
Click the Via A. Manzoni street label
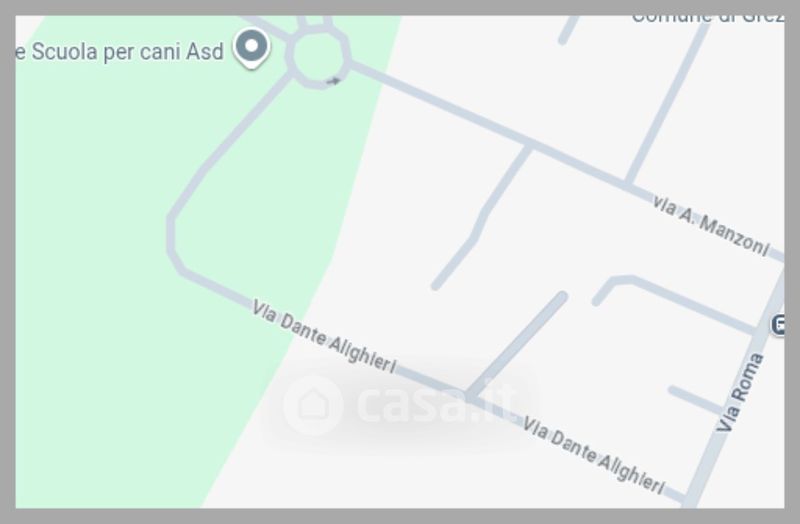(x=711, y=226)
